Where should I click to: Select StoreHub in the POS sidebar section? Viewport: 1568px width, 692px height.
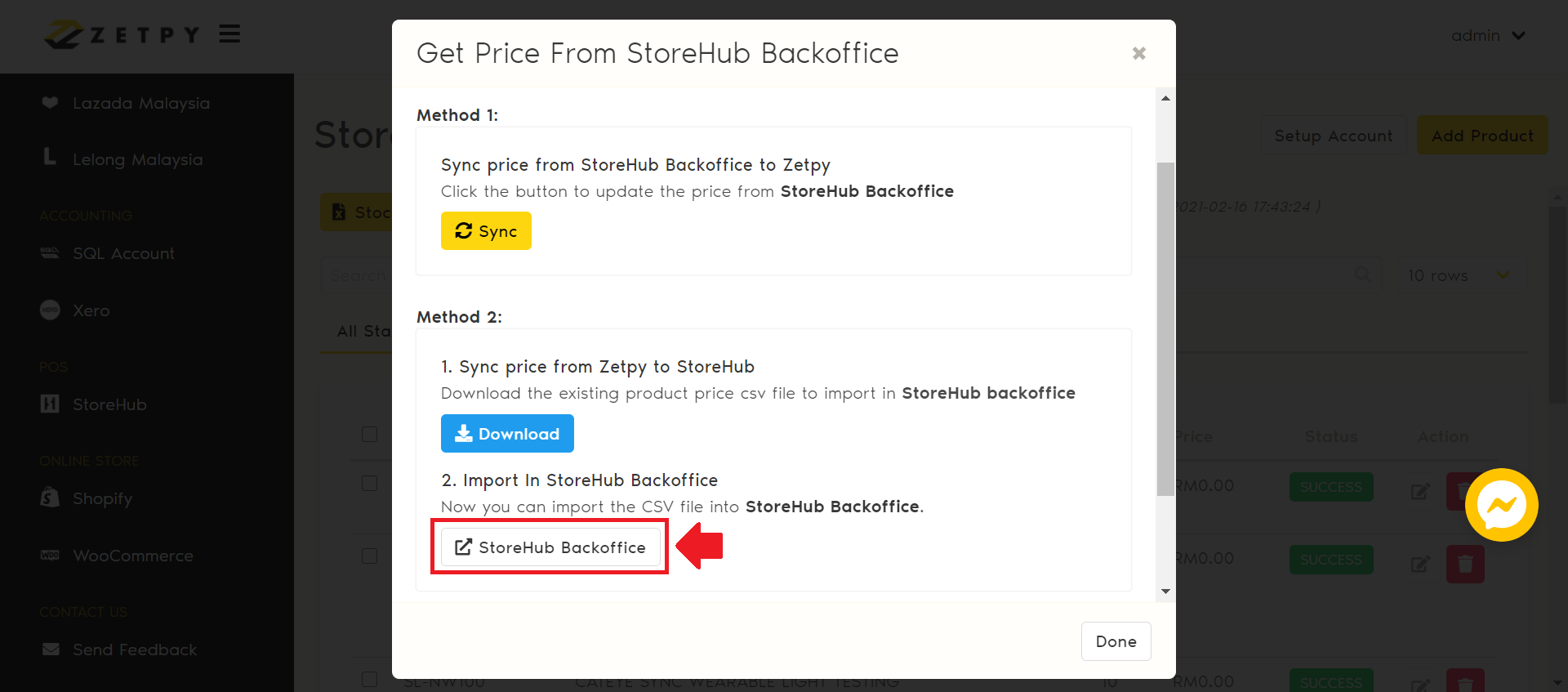[x=109, y=404]
